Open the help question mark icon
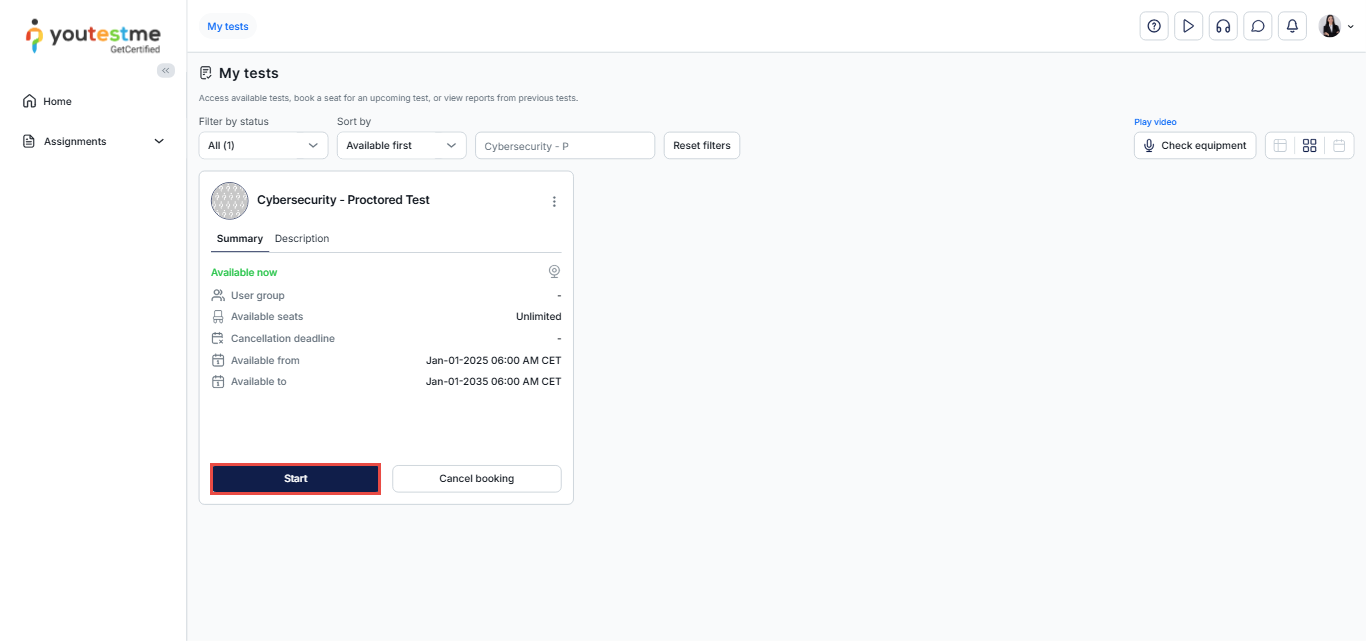 click(1154, 26)
